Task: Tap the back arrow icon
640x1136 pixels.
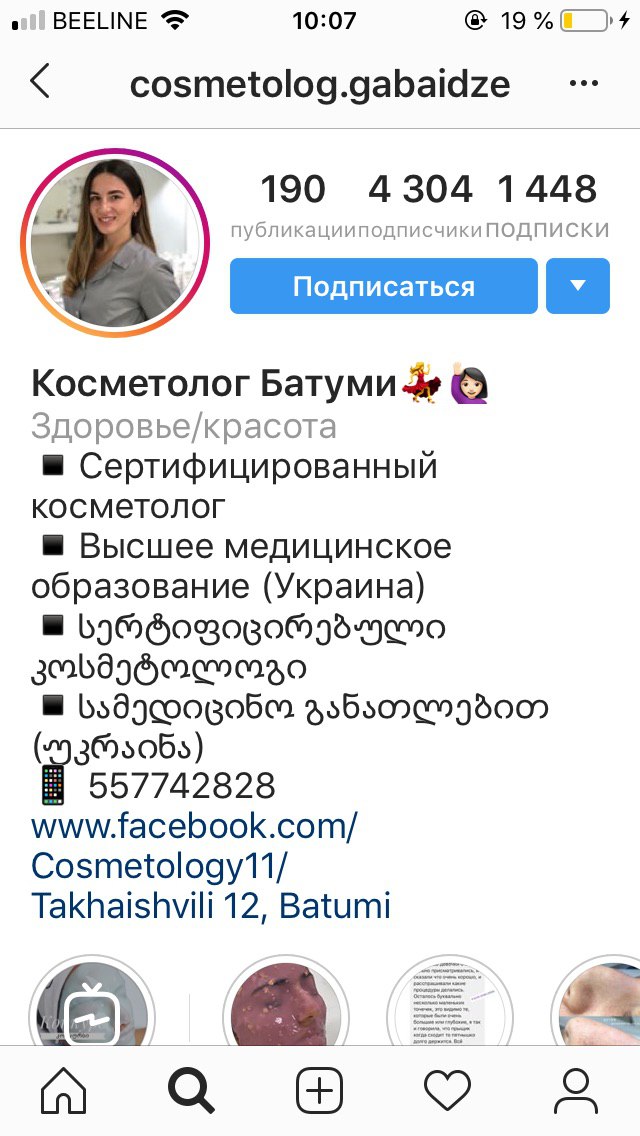Action: point(40,81)
